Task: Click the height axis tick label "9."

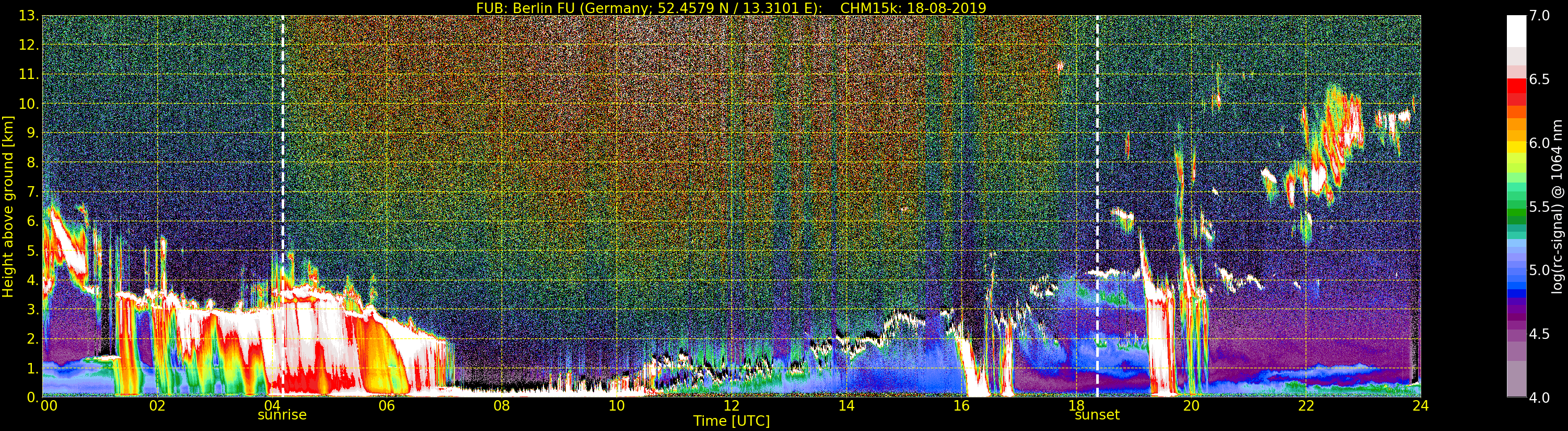Action: [33, 133]
